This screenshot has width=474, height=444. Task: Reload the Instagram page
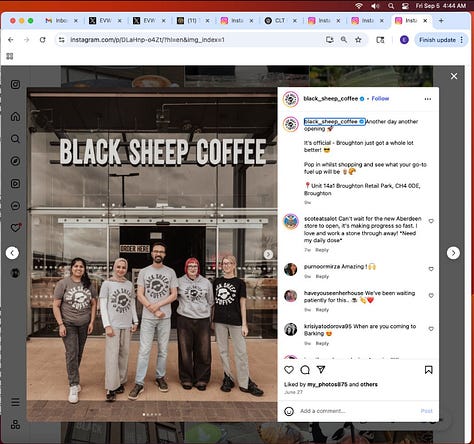(42, 40)
